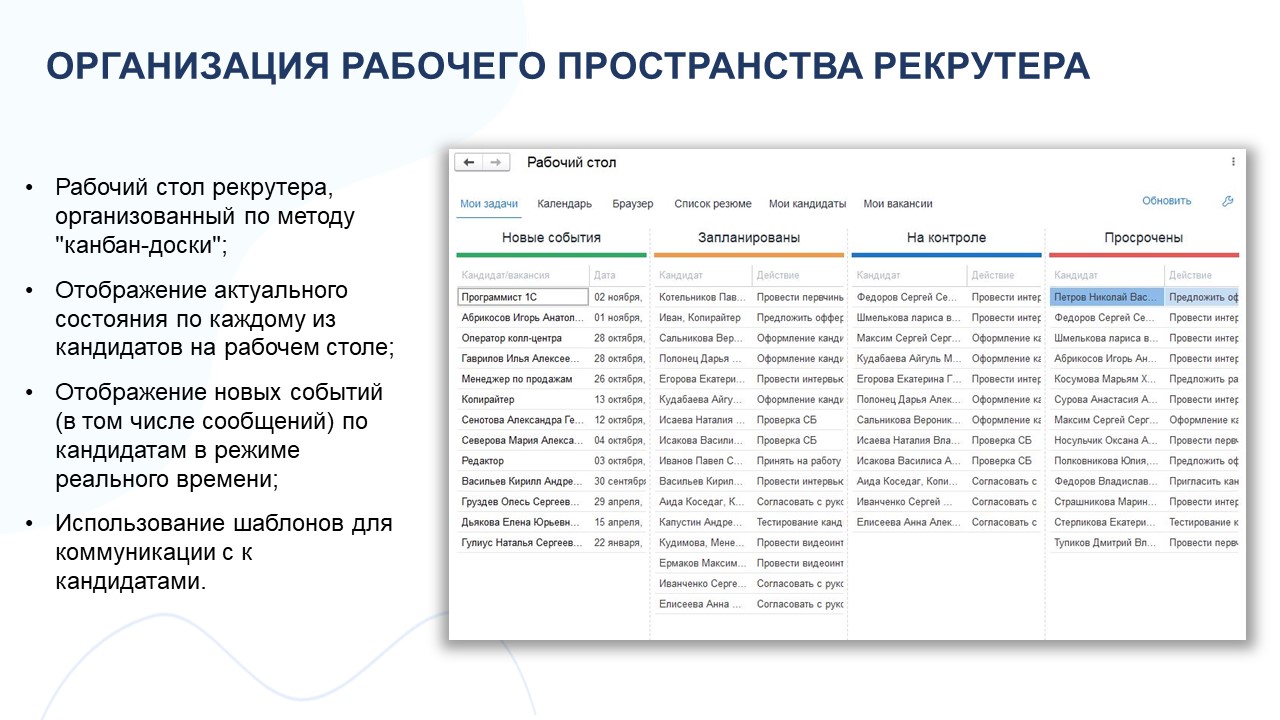Refresh the board via Обновить link
The width and height of the screenshot is (1280, 720).
pos(1165,200)
